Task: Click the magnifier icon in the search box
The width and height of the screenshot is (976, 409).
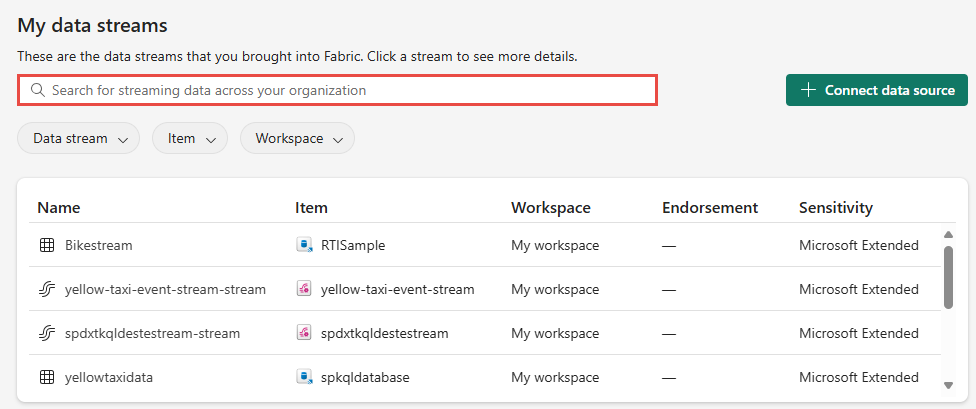Action: coord(38,90)
